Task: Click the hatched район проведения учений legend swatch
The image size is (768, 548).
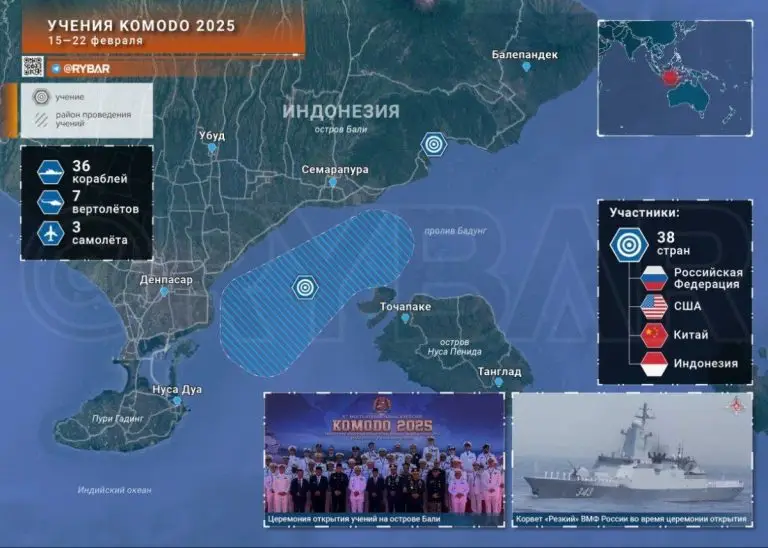Action: pos(41,119)
